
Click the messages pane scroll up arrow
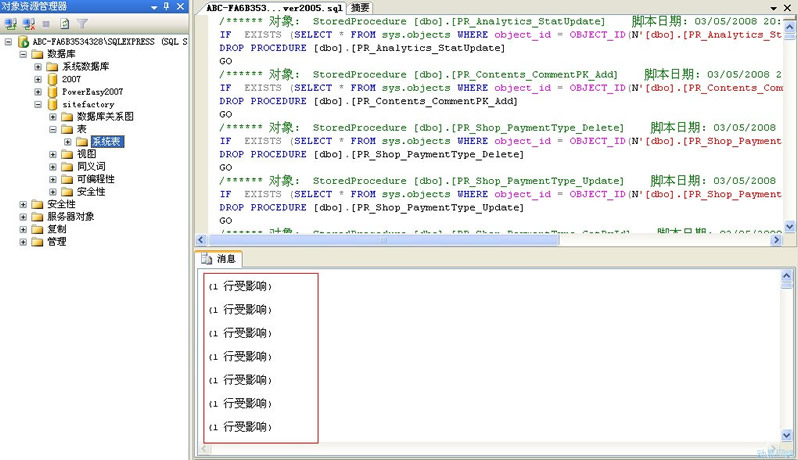(x=786, y=276)
